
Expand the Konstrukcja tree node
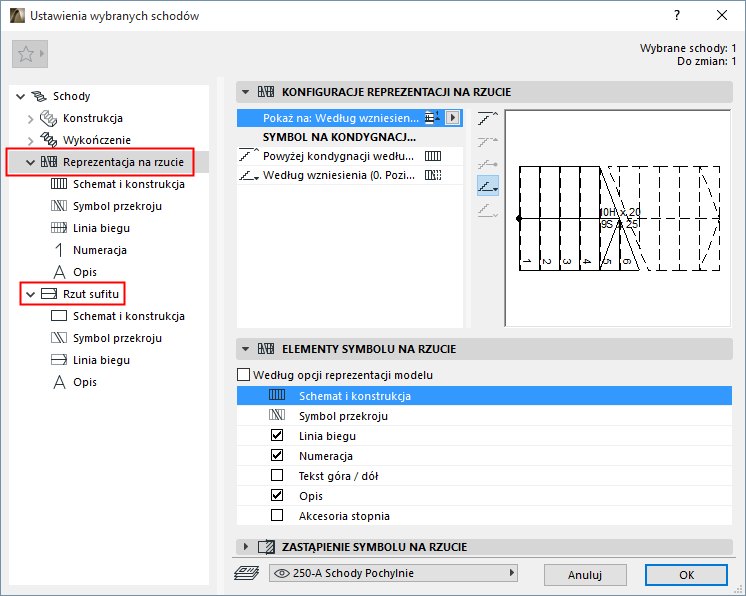tap(30, 118)
